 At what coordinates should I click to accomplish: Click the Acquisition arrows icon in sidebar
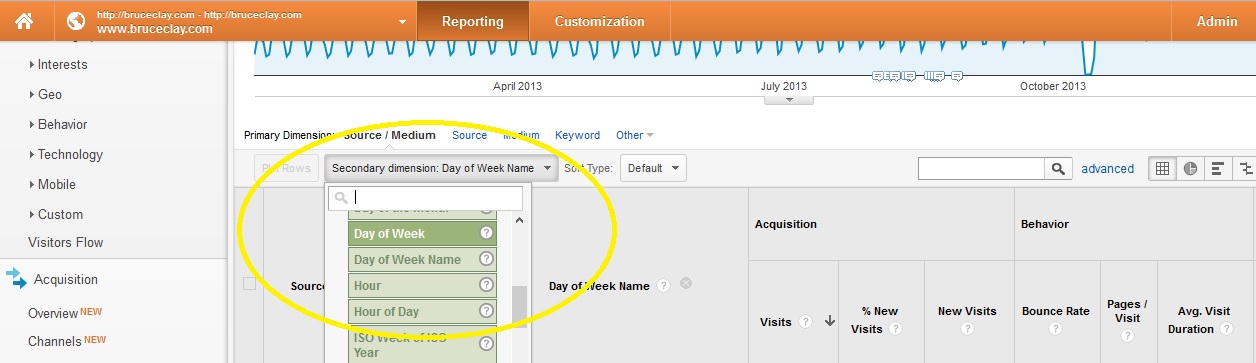(x=16, y=279)
